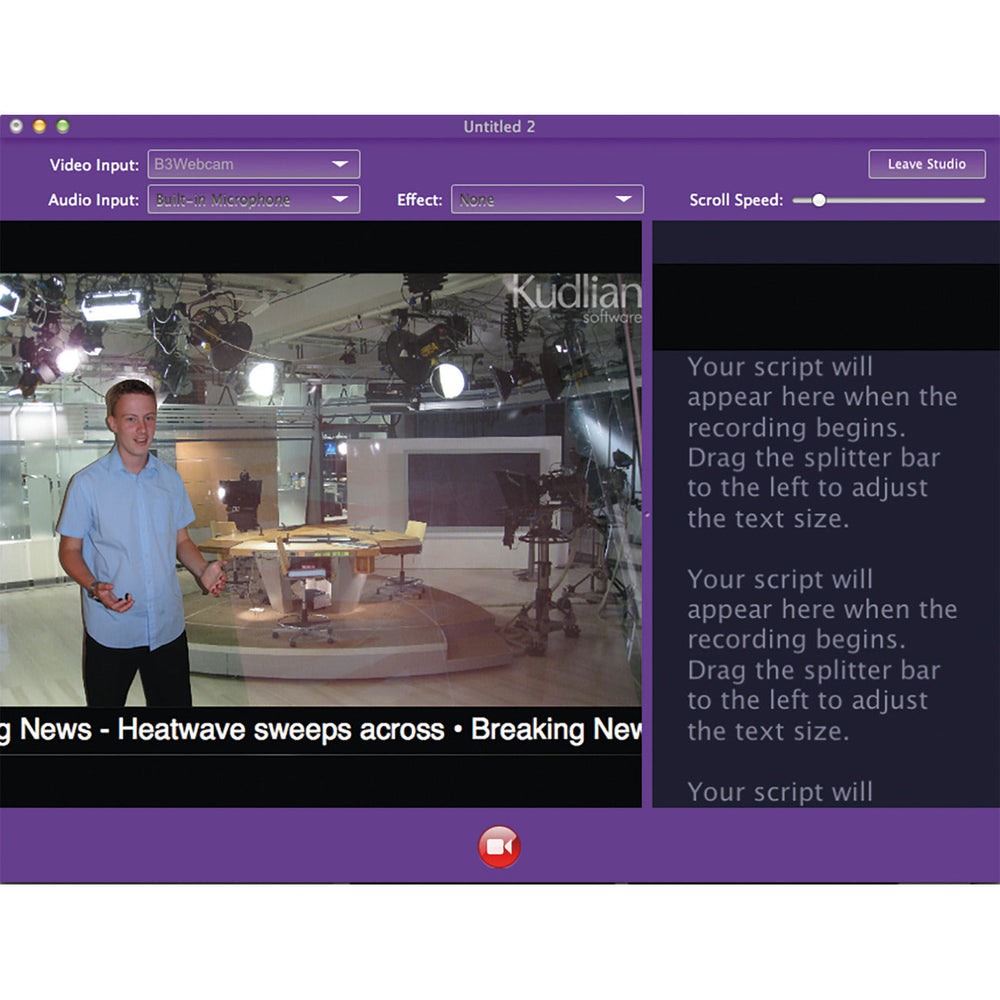Click the Scroll Speed slider handle

(819, 200)
